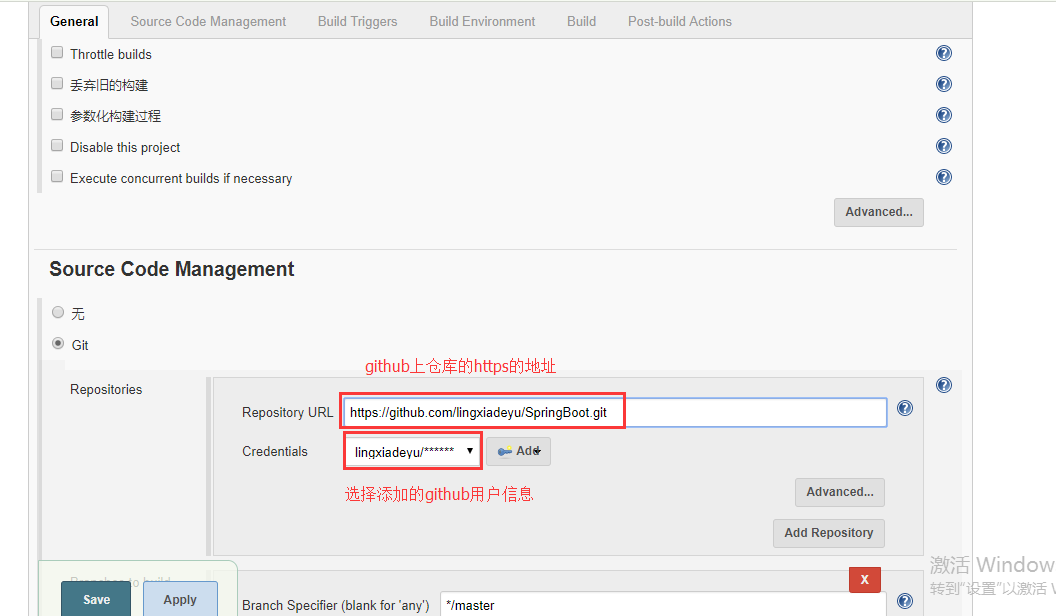Viewport: 1056px width, 616px height.
Task: Open help for Disable this project
Action: [944, 146]
